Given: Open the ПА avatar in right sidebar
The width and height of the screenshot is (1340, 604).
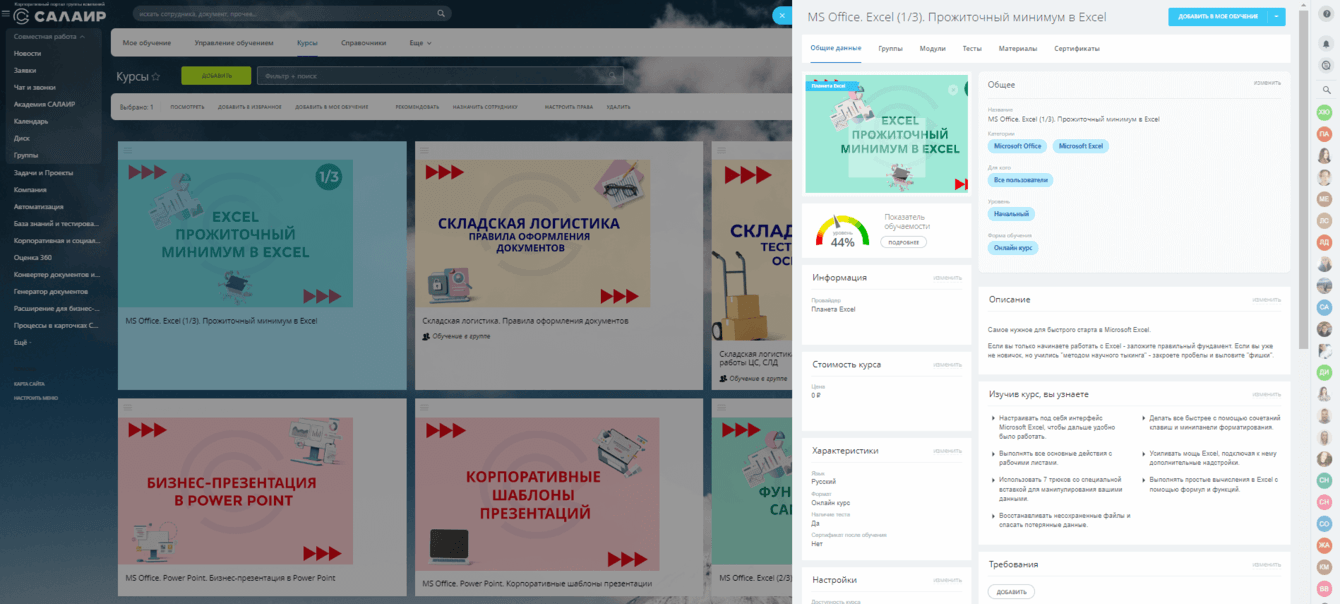Looking at the screenshot, I should [x=1324, y=134].
